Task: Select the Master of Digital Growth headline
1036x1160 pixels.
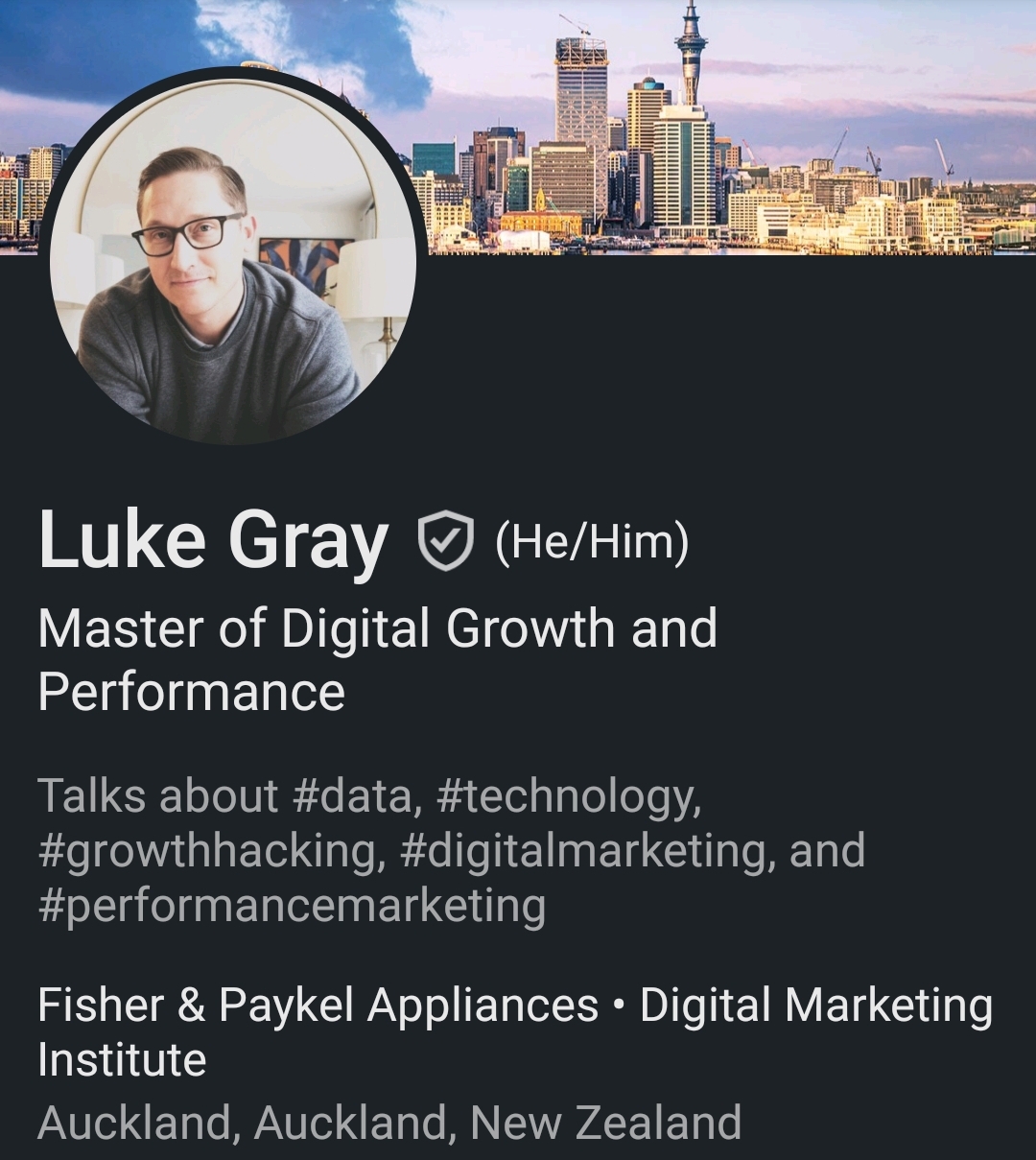Action: point(378,660)
